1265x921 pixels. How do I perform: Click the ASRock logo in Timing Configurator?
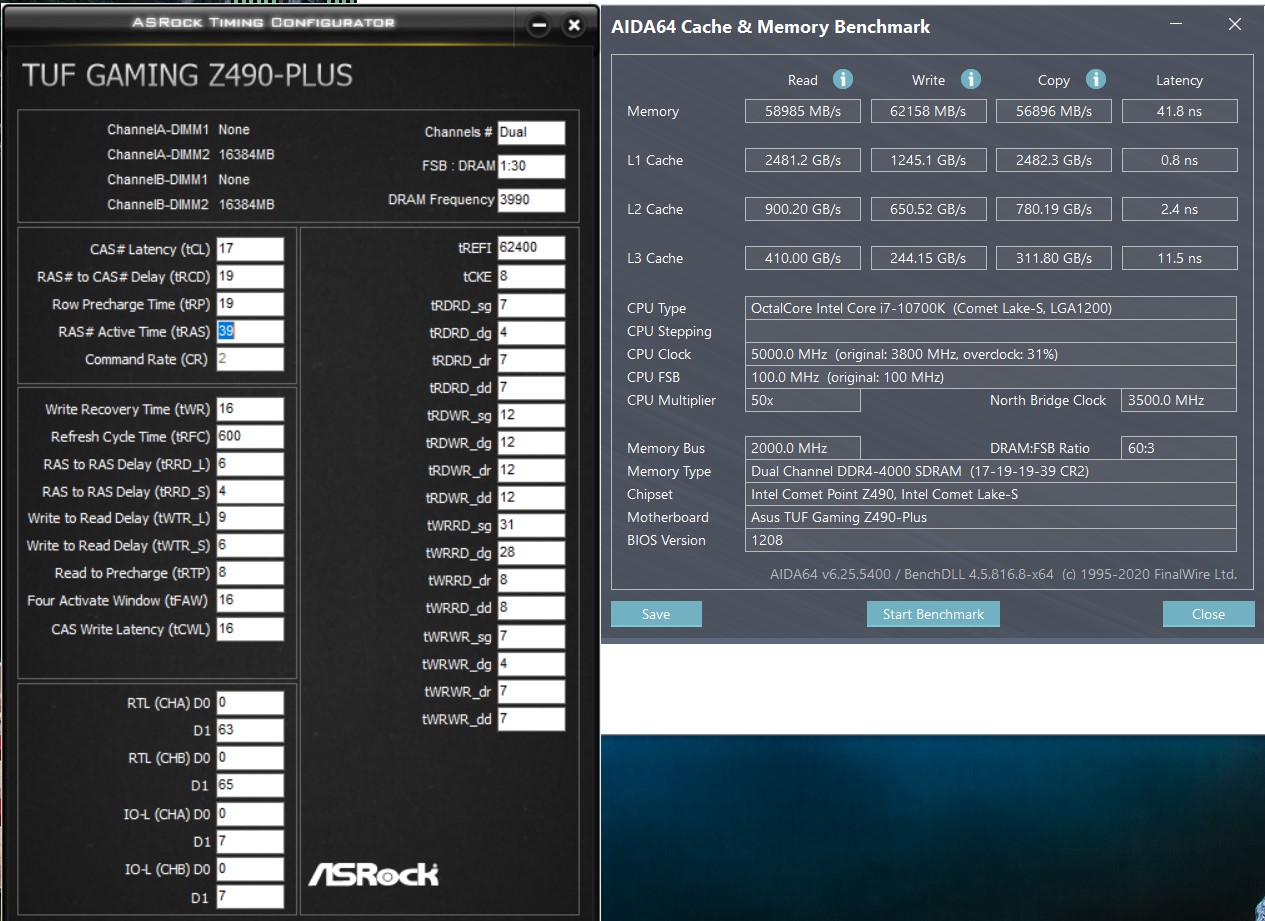tap(373, 874)
